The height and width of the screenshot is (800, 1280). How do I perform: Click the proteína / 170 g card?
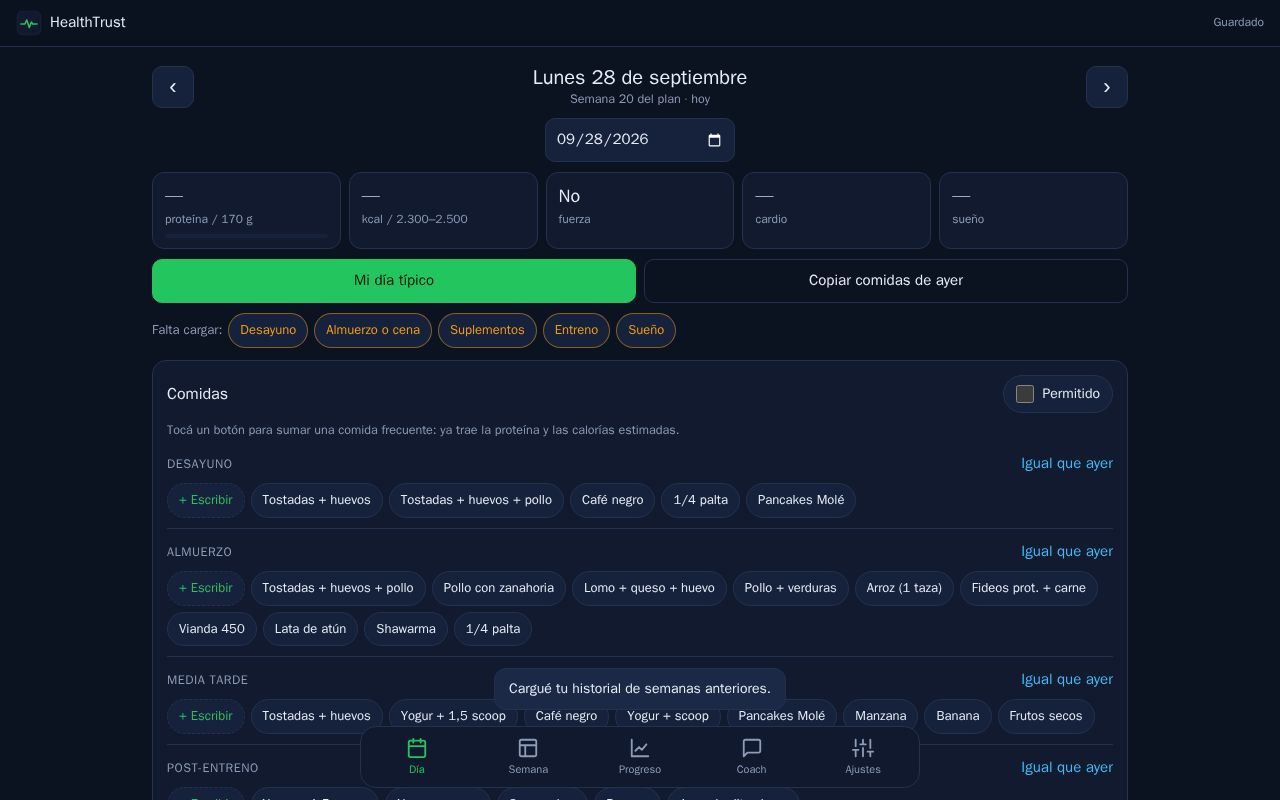coord(246,210)
